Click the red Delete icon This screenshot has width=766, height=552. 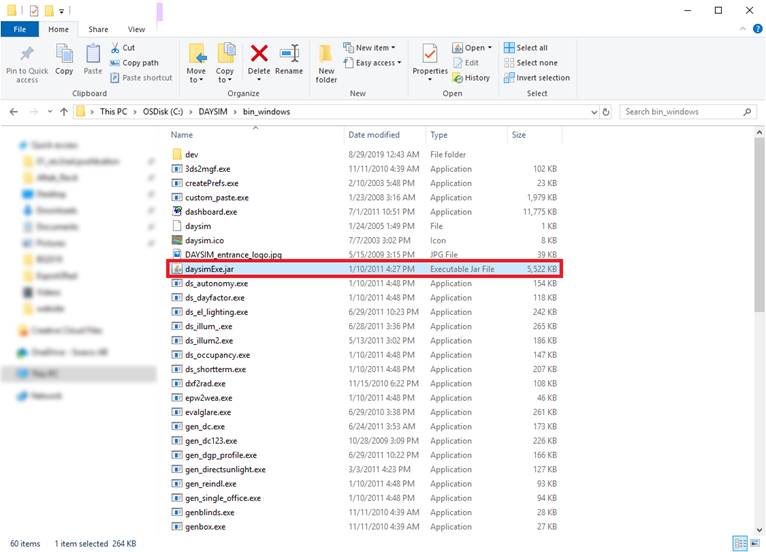coord(259,53)
